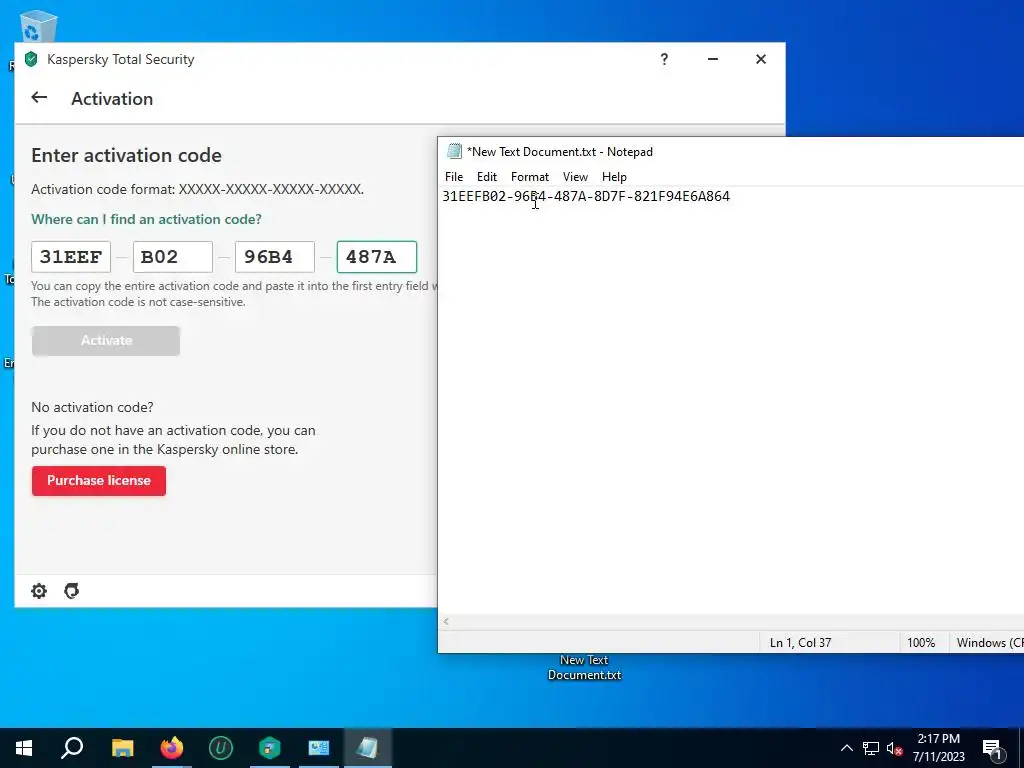Viewport: 1024px width, 768px height.
Task: Select New Text Document.txt desktop icon
Action: pos(584,667)
